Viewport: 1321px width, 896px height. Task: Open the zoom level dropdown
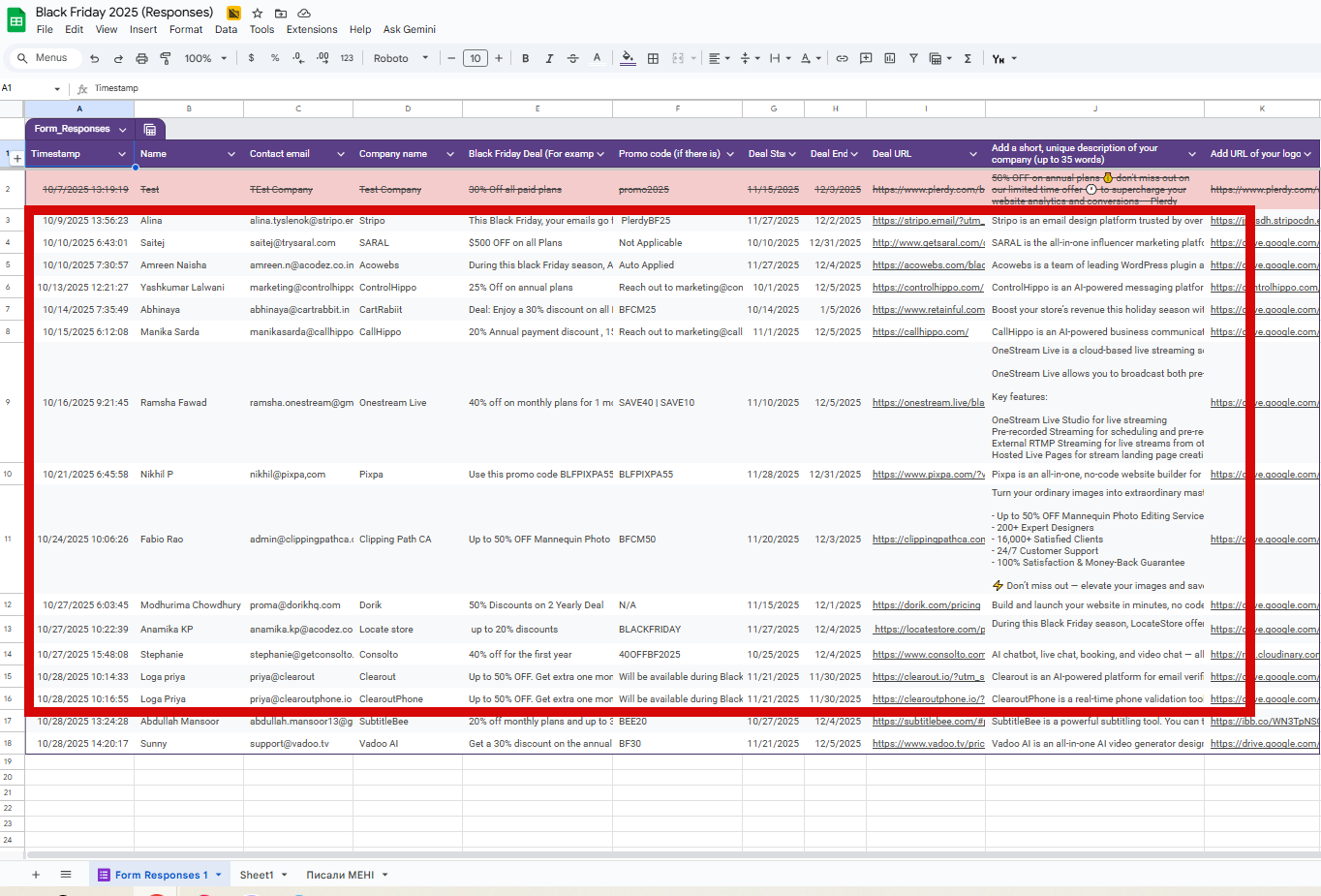point(205,58)
